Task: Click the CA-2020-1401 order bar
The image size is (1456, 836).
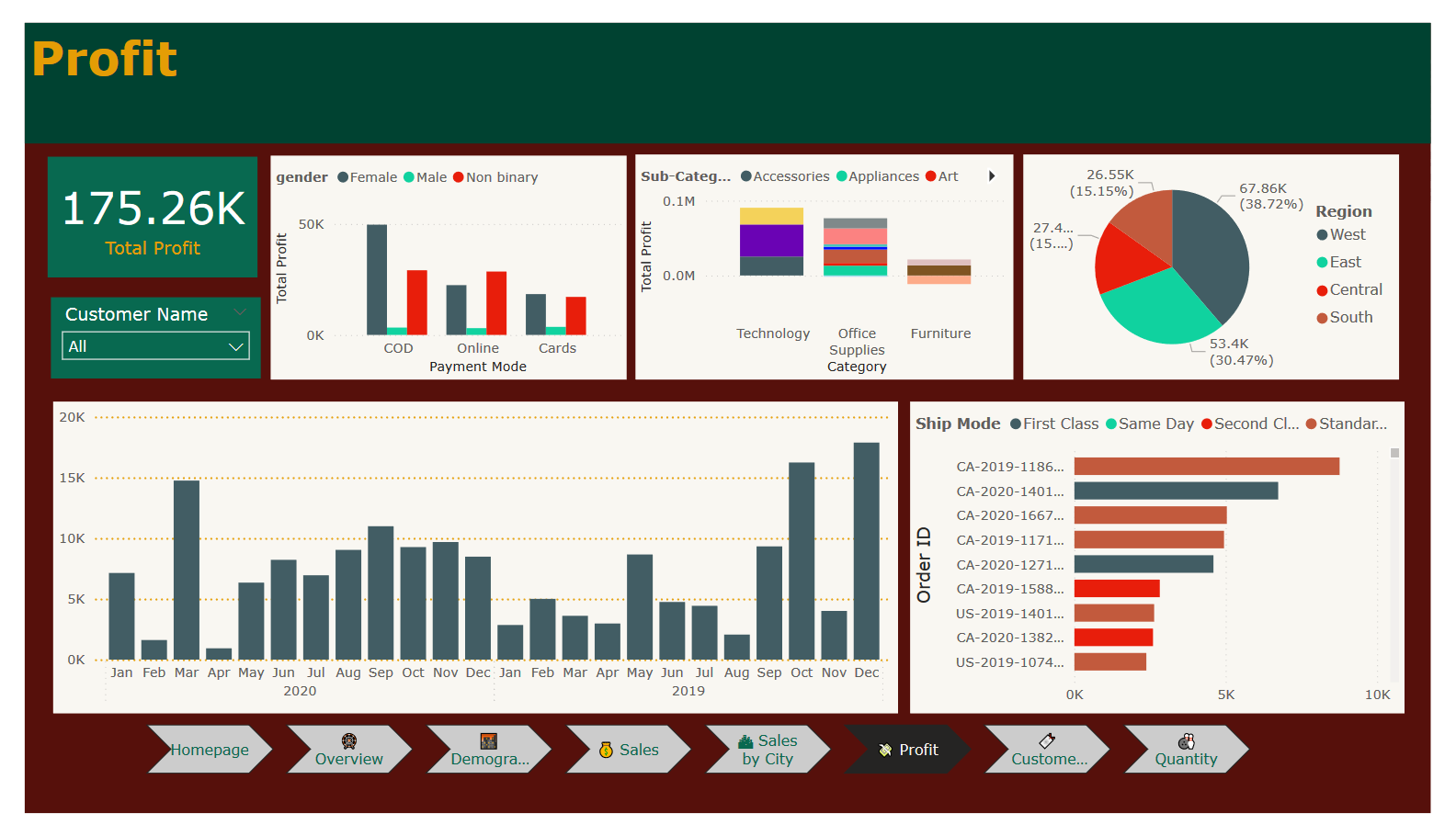Action: (x=1177, y=491)
